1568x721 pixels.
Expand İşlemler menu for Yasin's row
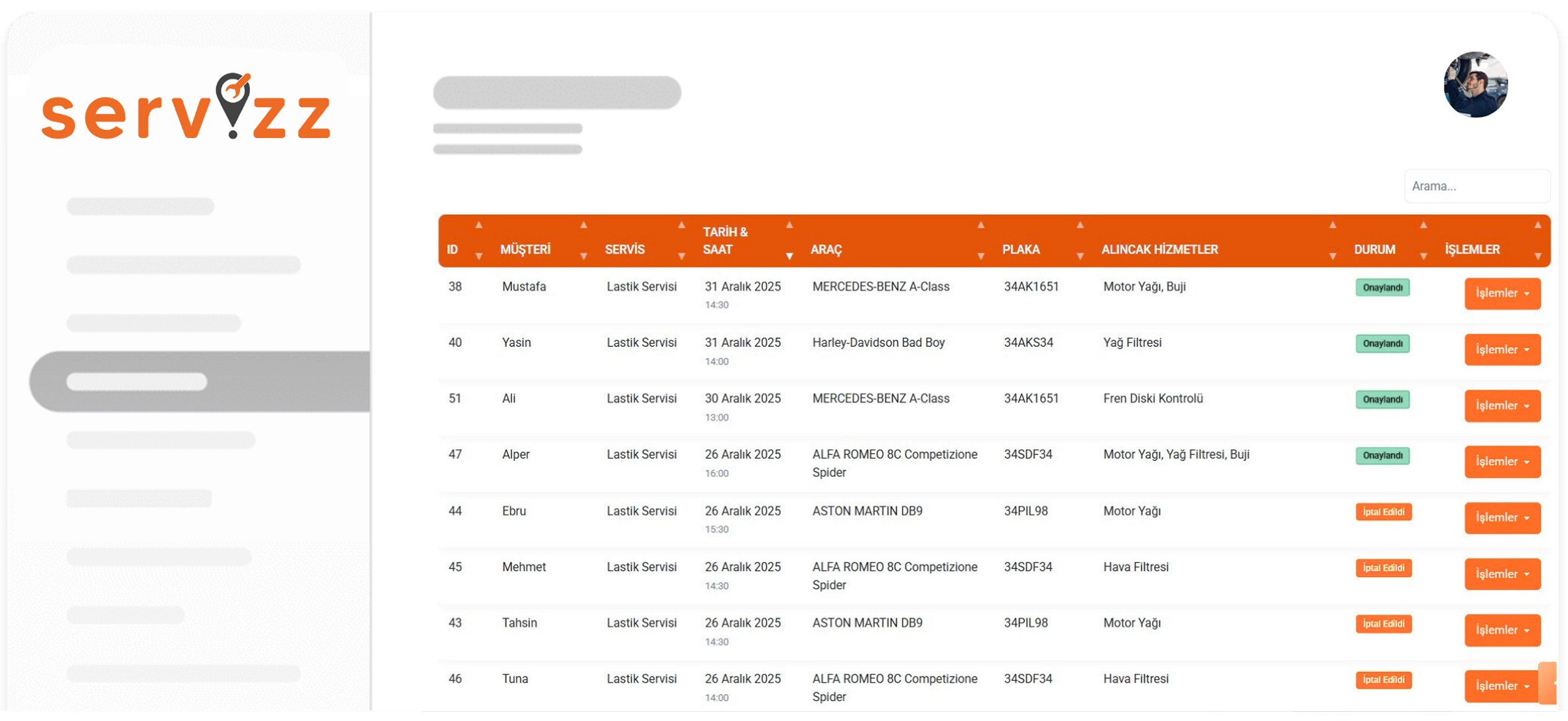tap(1502, 350)
